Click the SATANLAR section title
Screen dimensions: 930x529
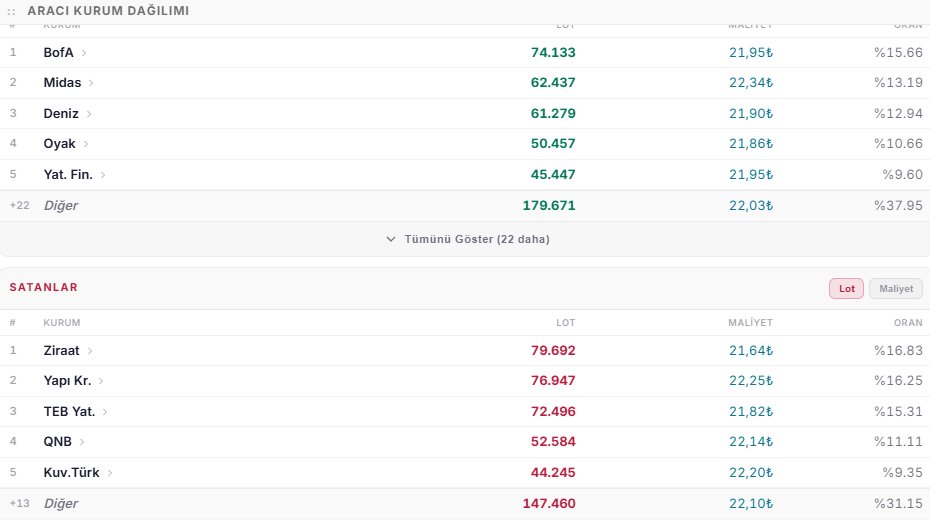43,287
